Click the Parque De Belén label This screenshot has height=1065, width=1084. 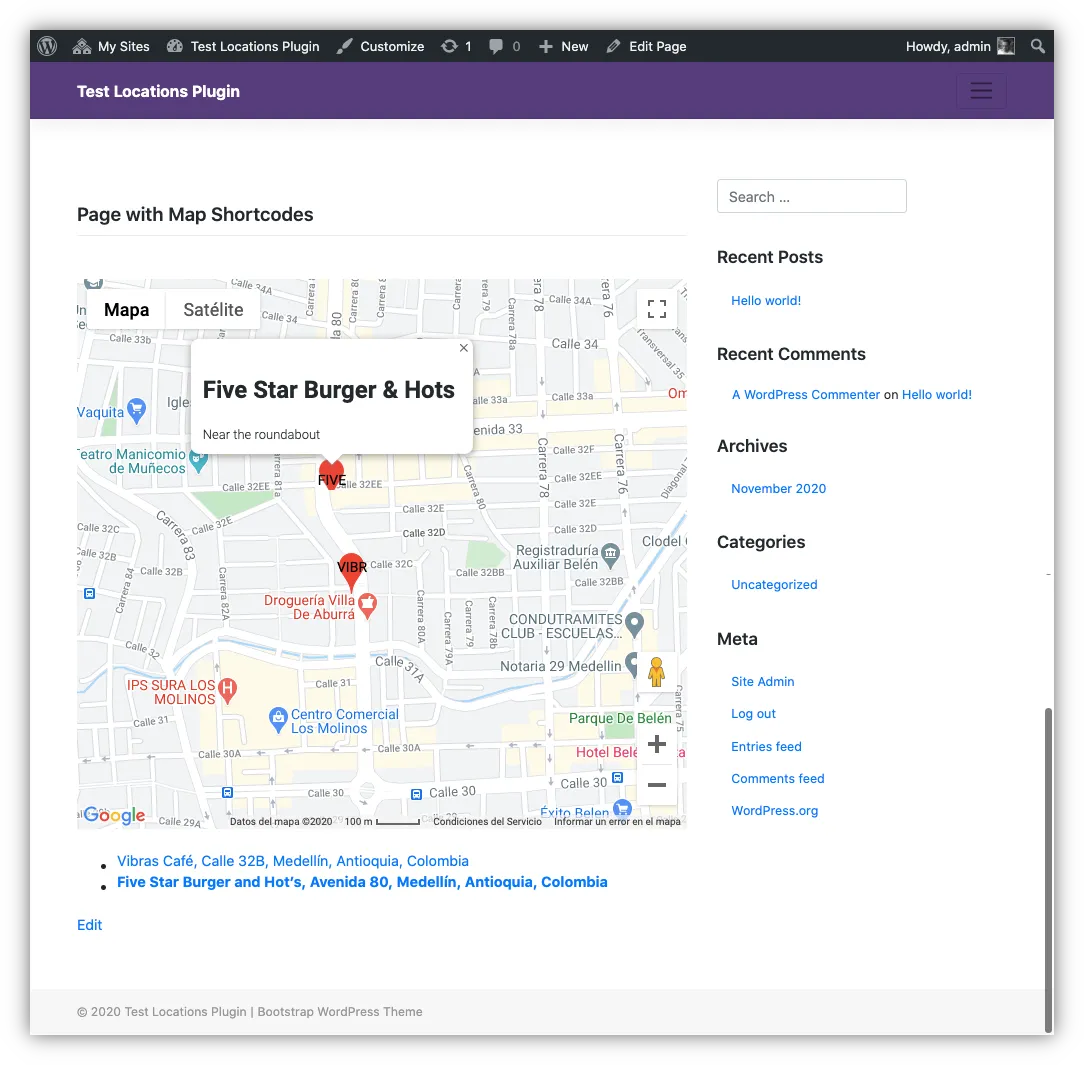tap(620, 718)
